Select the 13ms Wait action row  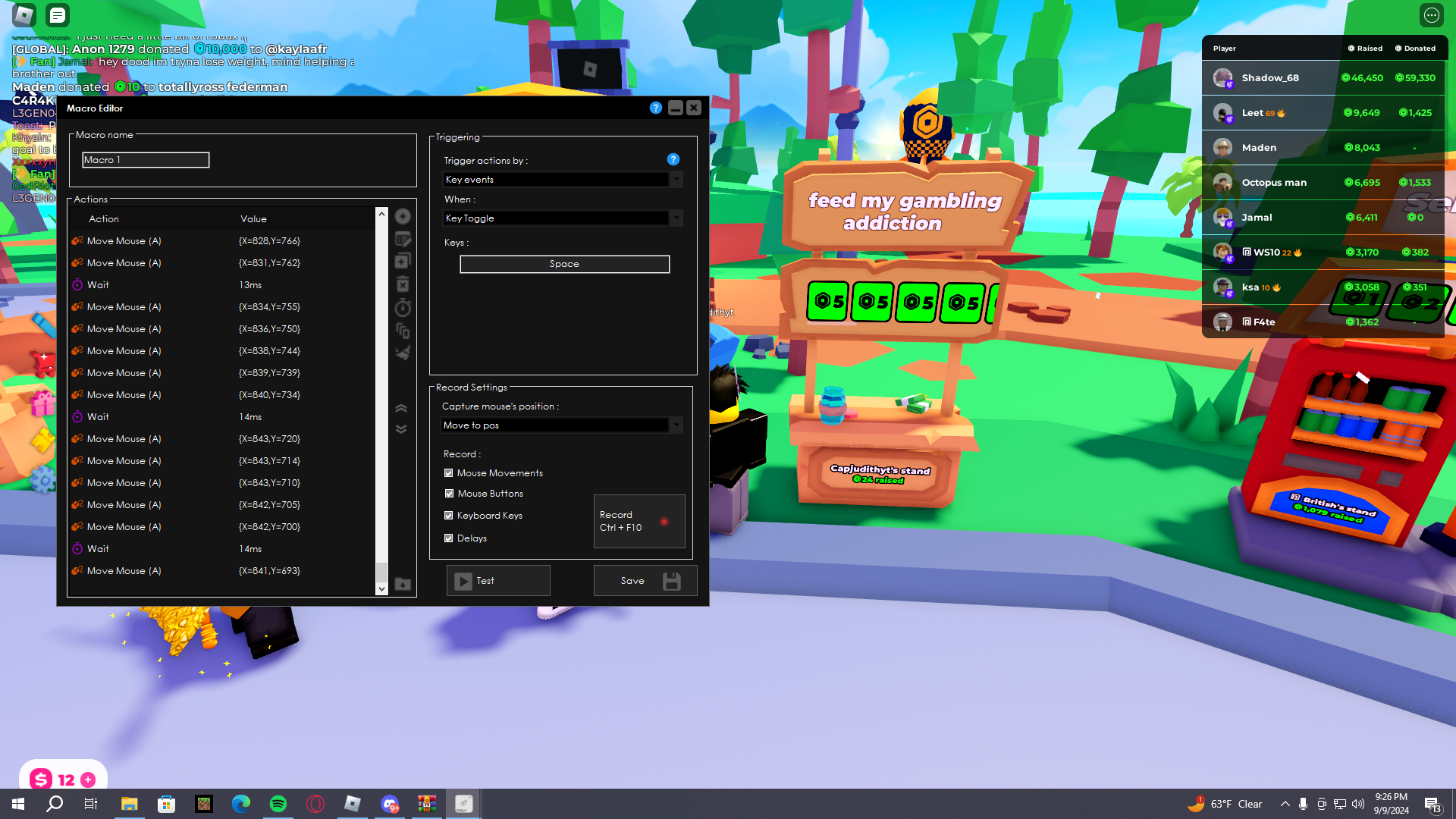[190, 285]
